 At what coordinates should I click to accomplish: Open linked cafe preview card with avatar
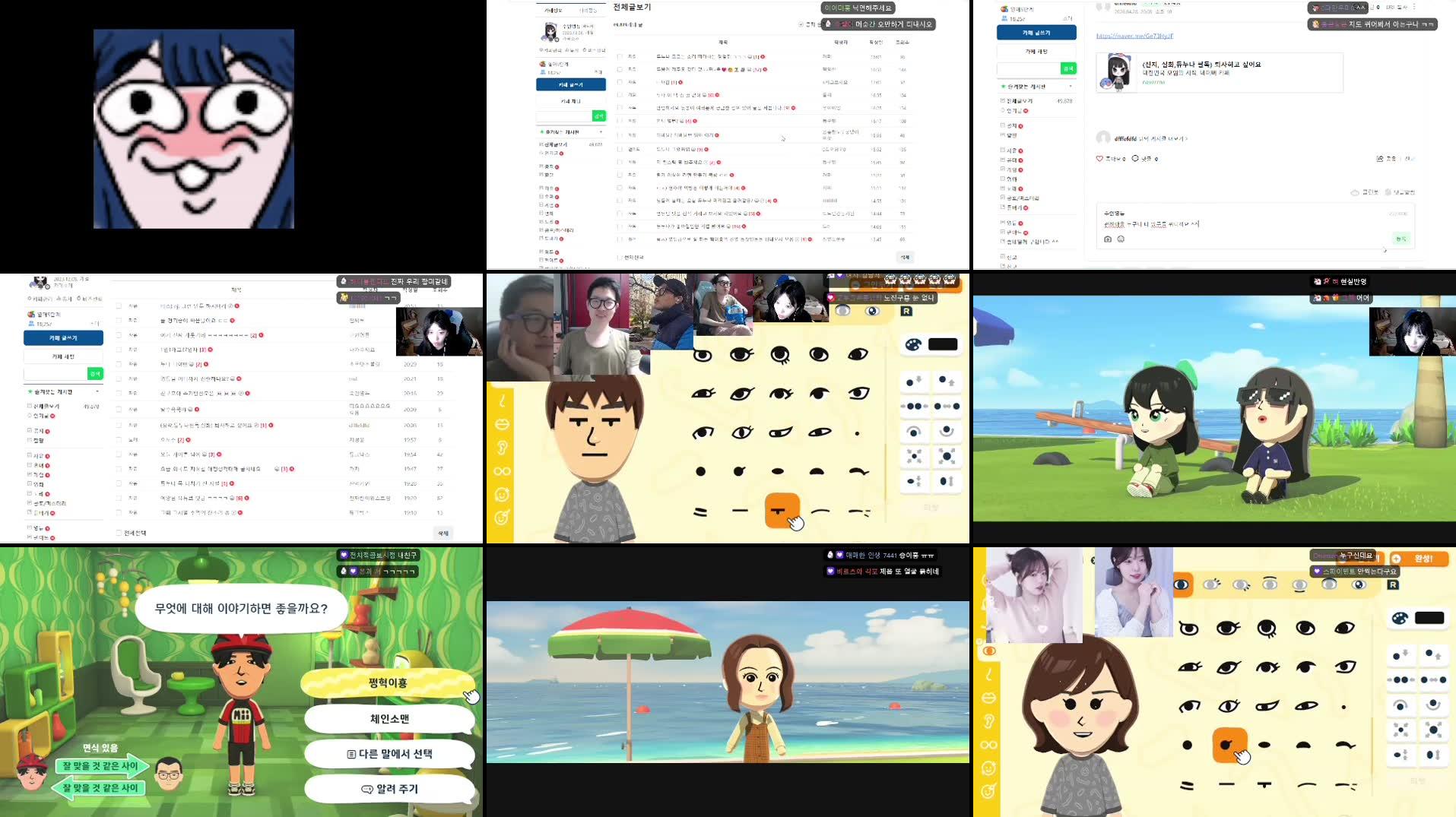tap(1220, 73)
